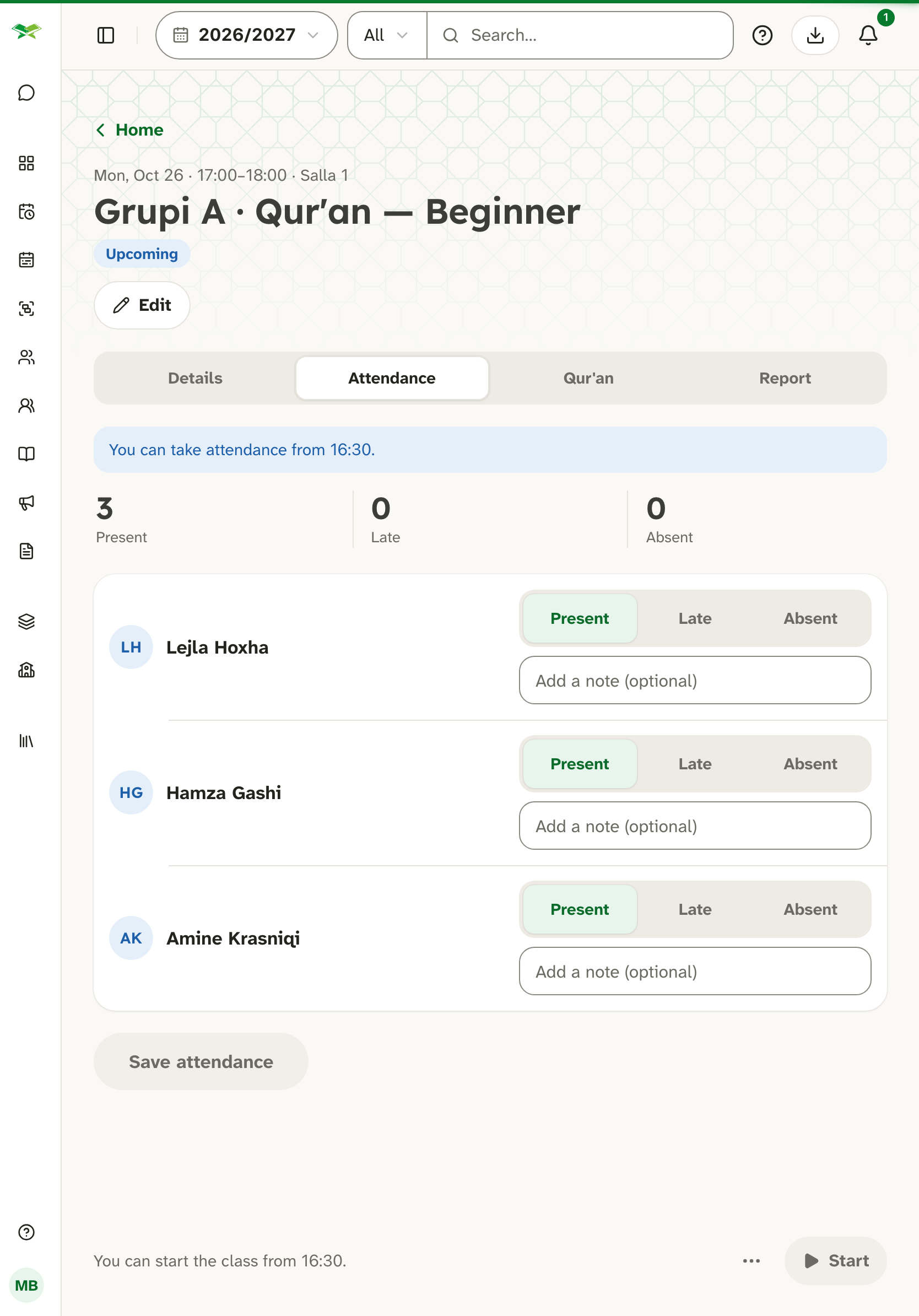919x1316 pixels.
Task: Switch to the Qur'an tab
Action: coord(588,378)
